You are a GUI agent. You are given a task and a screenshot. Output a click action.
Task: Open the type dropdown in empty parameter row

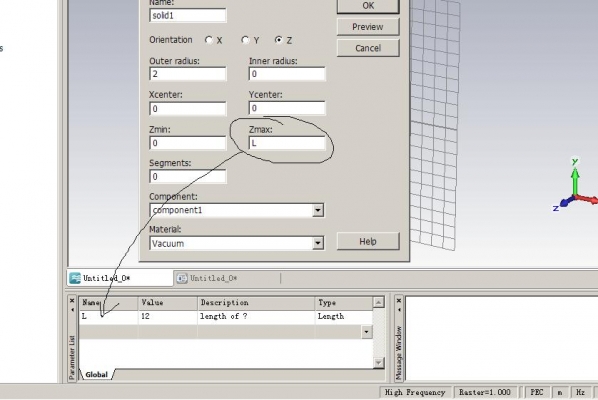click(x=367, y=332)
